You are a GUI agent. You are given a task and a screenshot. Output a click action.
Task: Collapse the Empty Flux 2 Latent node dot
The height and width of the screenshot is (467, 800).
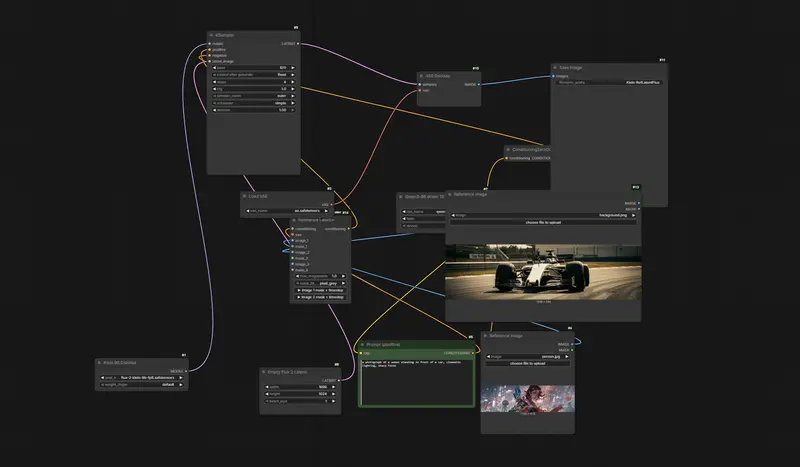pos(263,372)
